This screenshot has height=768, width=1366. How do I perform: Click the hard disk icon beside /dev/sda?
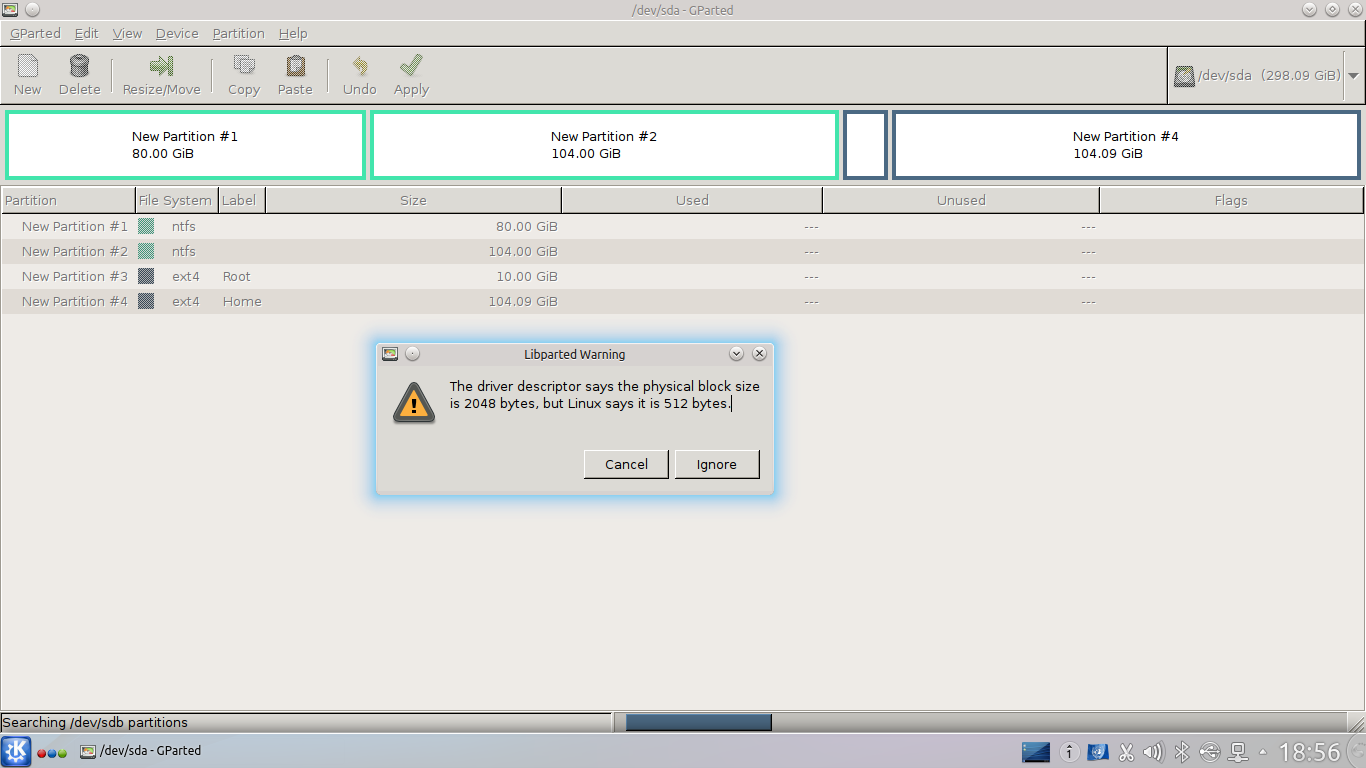pyautogui.click(x=1185, y=76)
